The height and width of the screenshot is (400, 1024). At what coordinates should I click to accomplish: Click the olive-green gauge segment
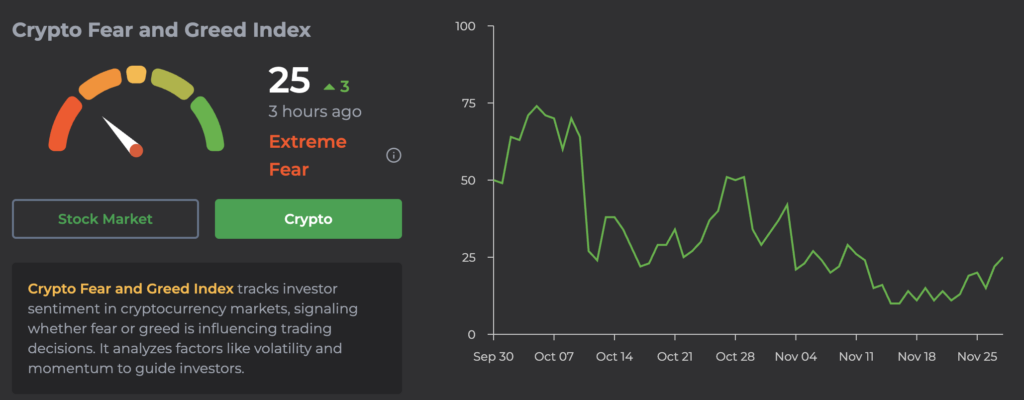click(x=175, y=85)
